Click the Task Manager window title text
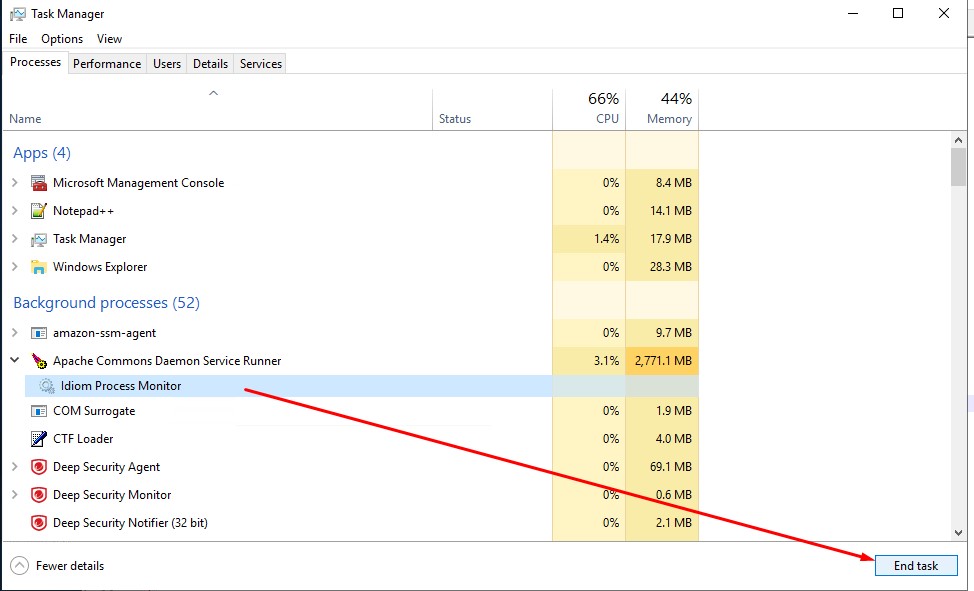Image resolution: width=974 pixels, height=591 pixels. pos(68,14)
